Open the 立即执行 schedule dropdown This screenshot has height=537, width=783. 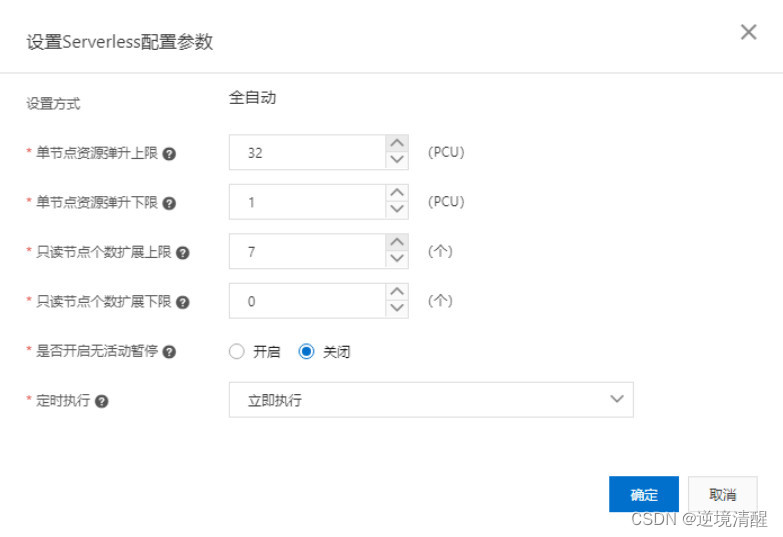click(431, 400)
